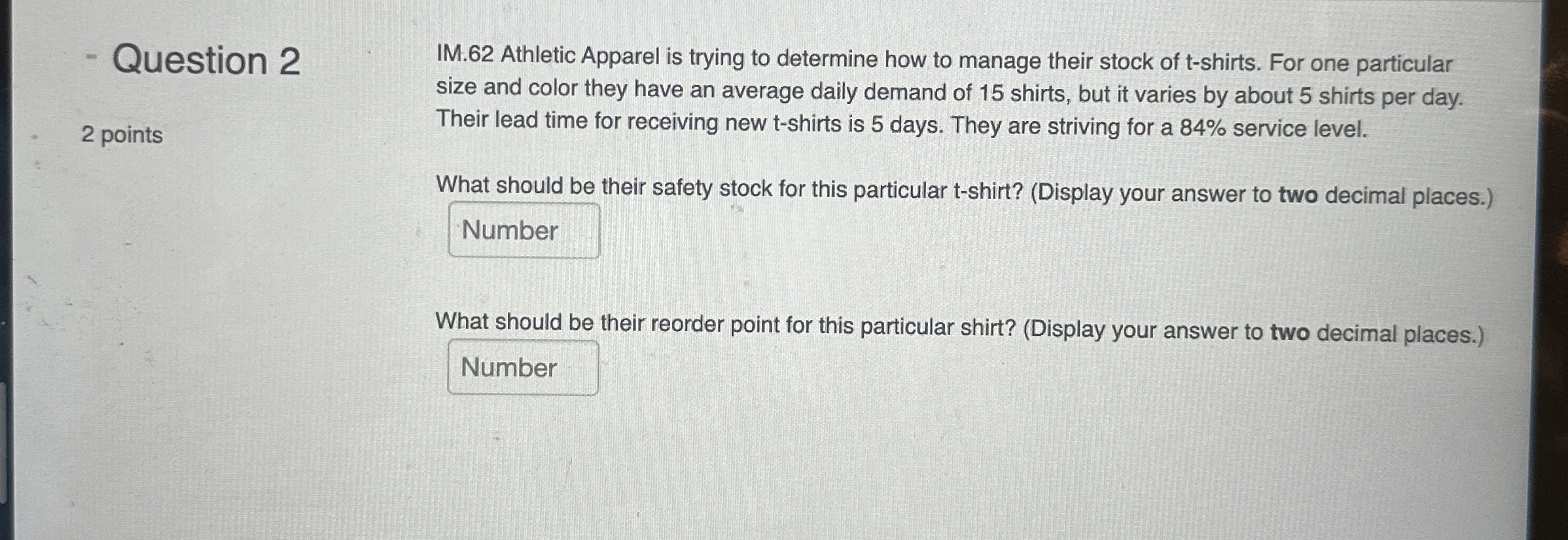Select the Number placeholder text in first field
The width and height of the screenshot is (1568, 540).
509,229
